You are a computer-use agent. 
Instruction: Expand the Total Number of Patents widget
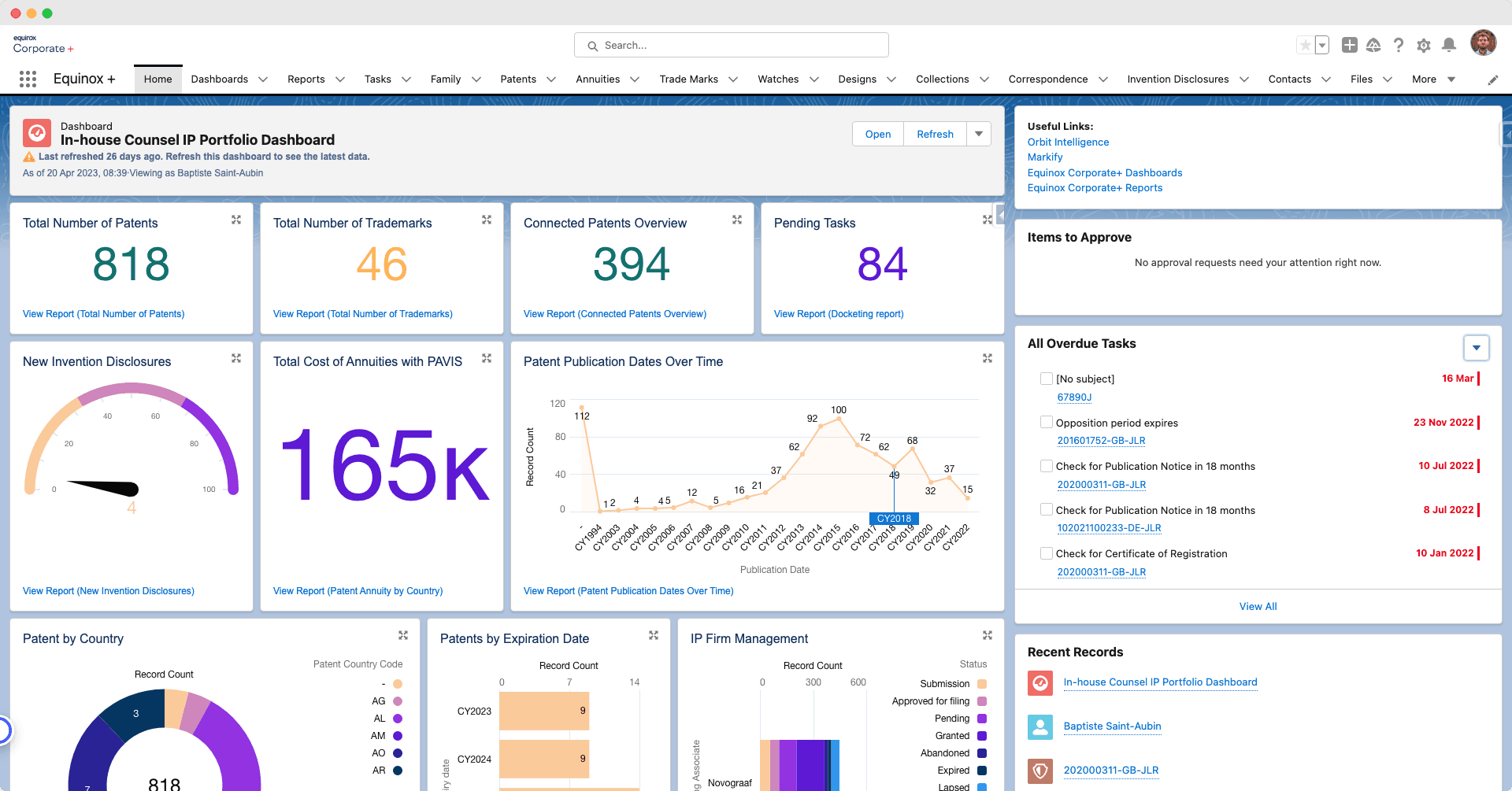tap(236, 220)
